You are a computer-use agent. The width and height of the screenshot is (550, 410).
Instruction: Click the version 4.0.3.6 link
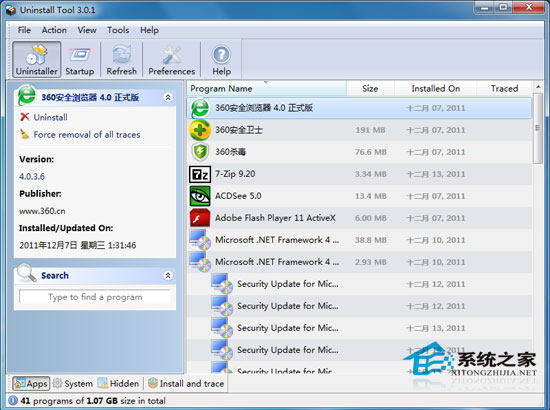32,176
